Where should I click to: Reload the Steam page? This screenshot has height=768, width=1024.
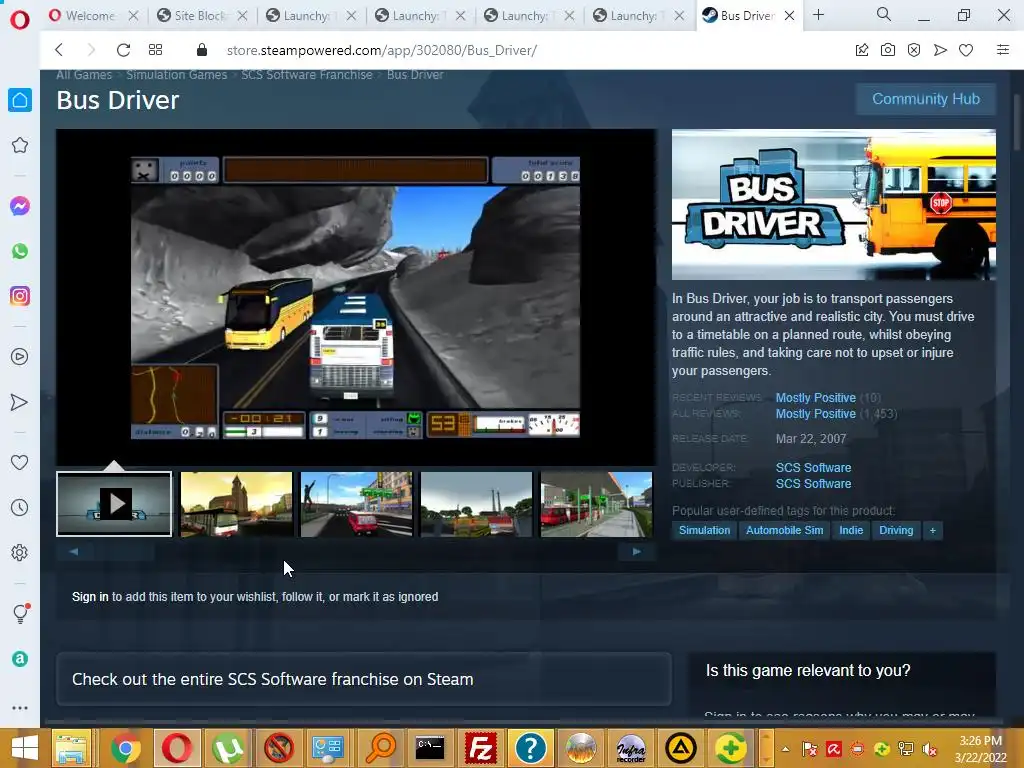point(123,50)
